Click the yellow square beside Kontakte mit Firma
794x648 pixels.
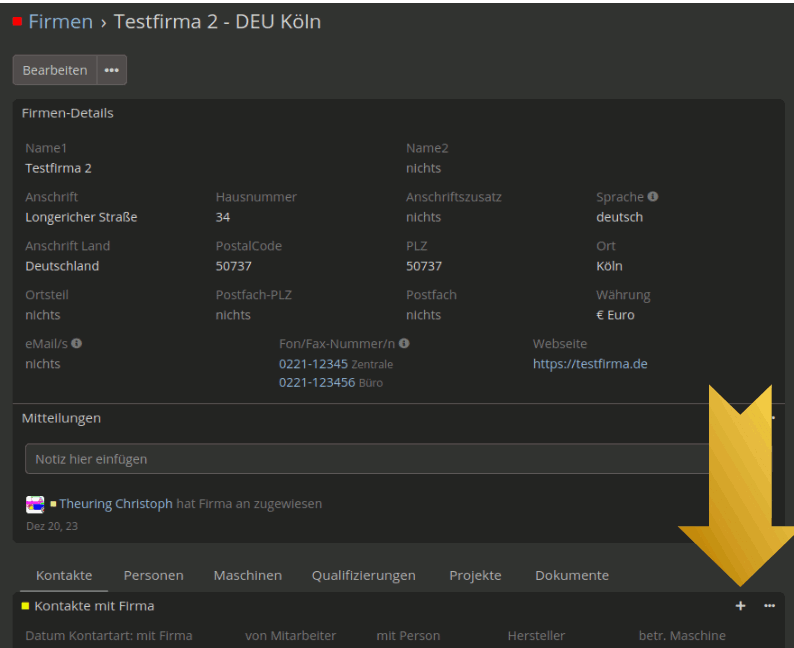pos(25,606)
